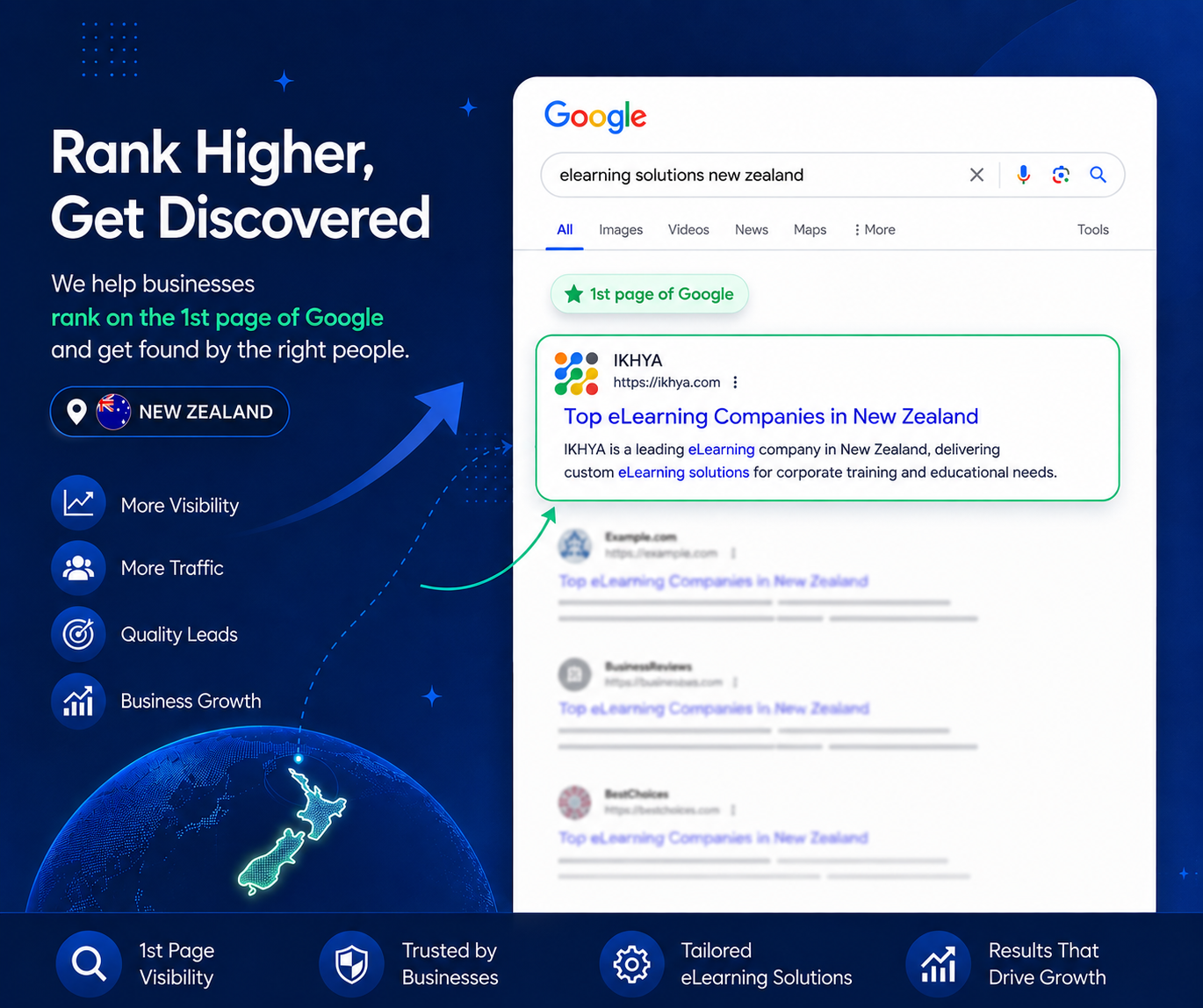Click the More Visibility label
The image size is (1203, 1008).
click(x=180, y=506)
